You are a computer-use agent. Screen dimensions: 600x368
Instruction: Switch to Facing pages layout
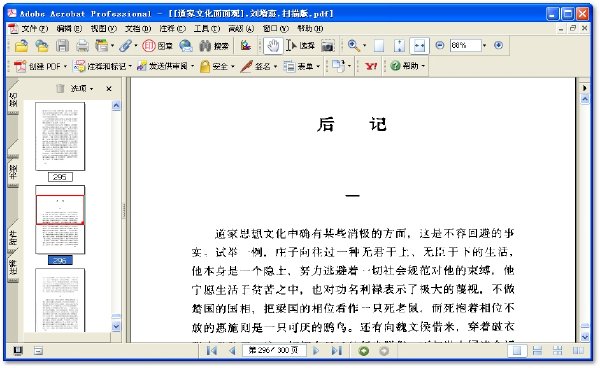click(x=578, y=350)
